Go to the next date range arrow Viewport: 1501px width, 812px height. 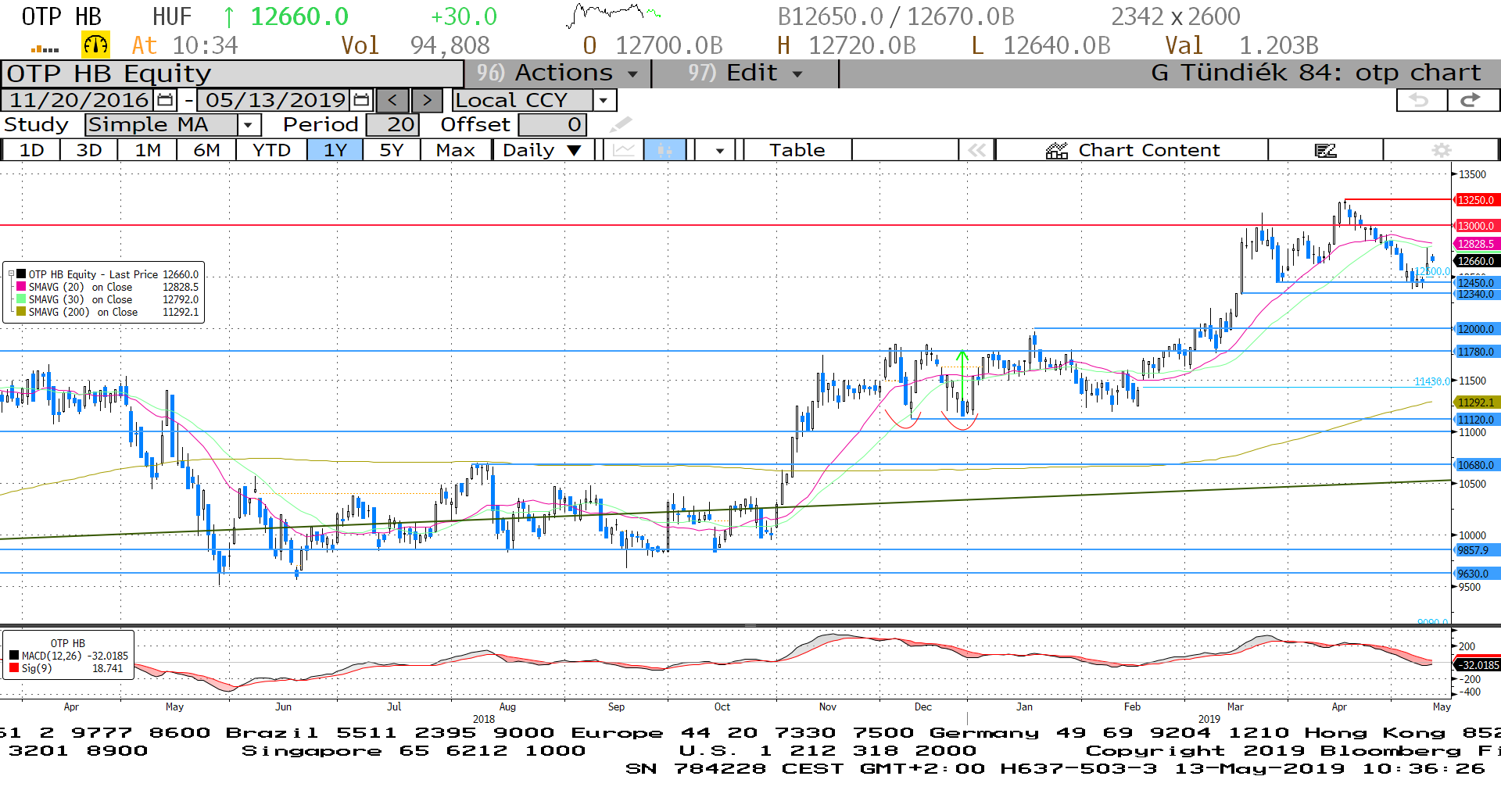[427, 100]
